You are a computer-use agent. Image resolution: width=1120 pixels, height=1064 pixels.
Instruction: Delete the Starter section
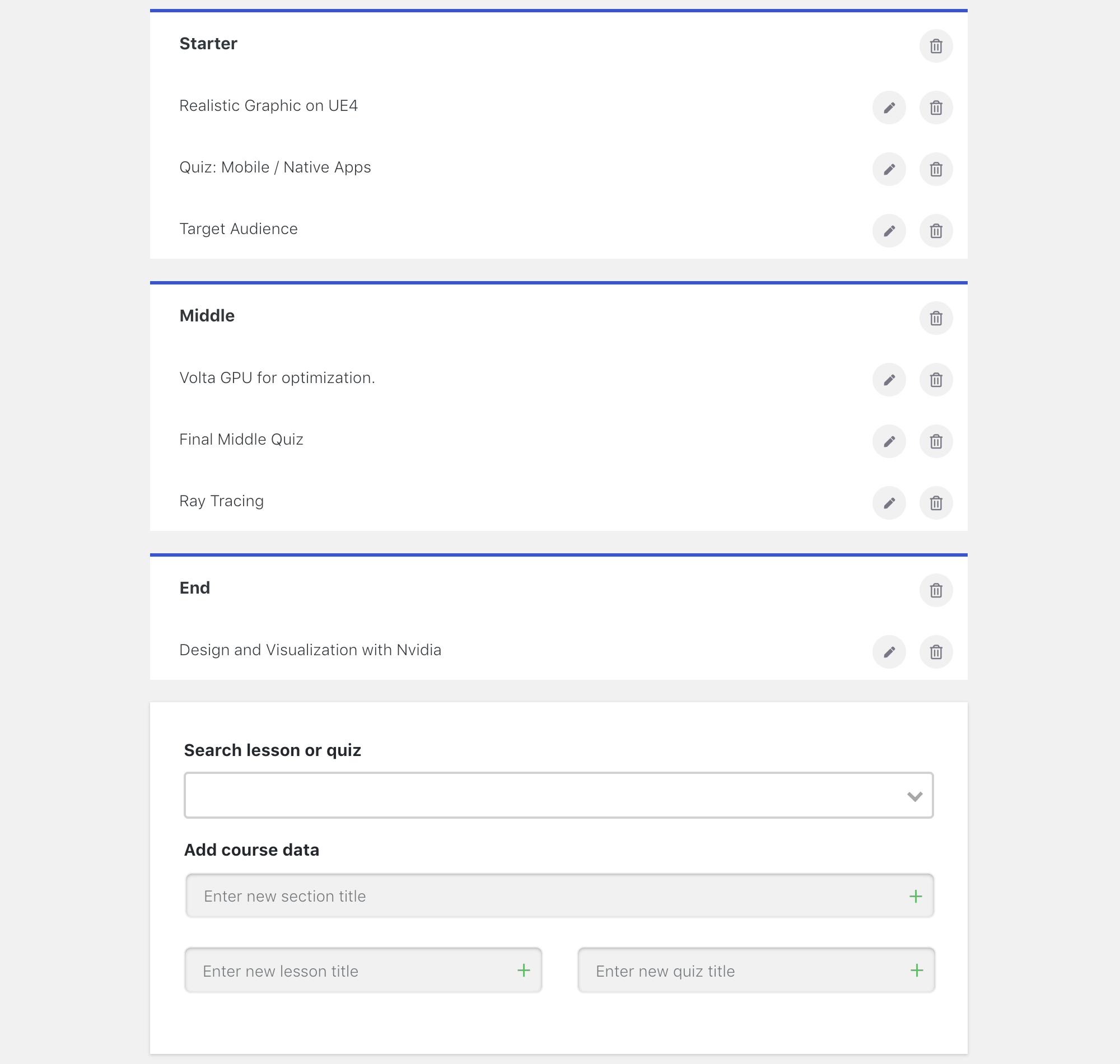936,46
